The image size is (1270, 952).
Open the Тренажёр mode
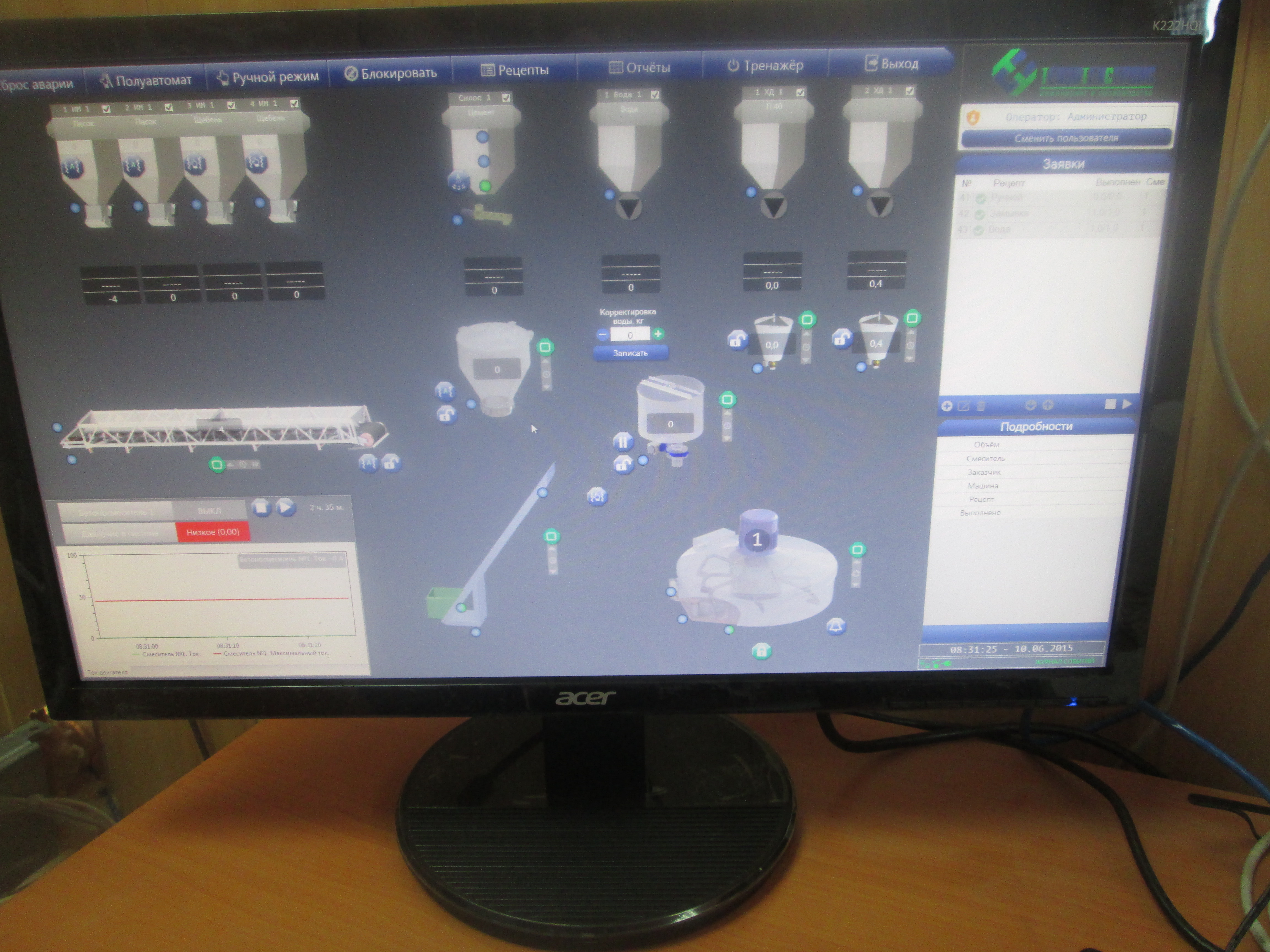pos(765,65)
